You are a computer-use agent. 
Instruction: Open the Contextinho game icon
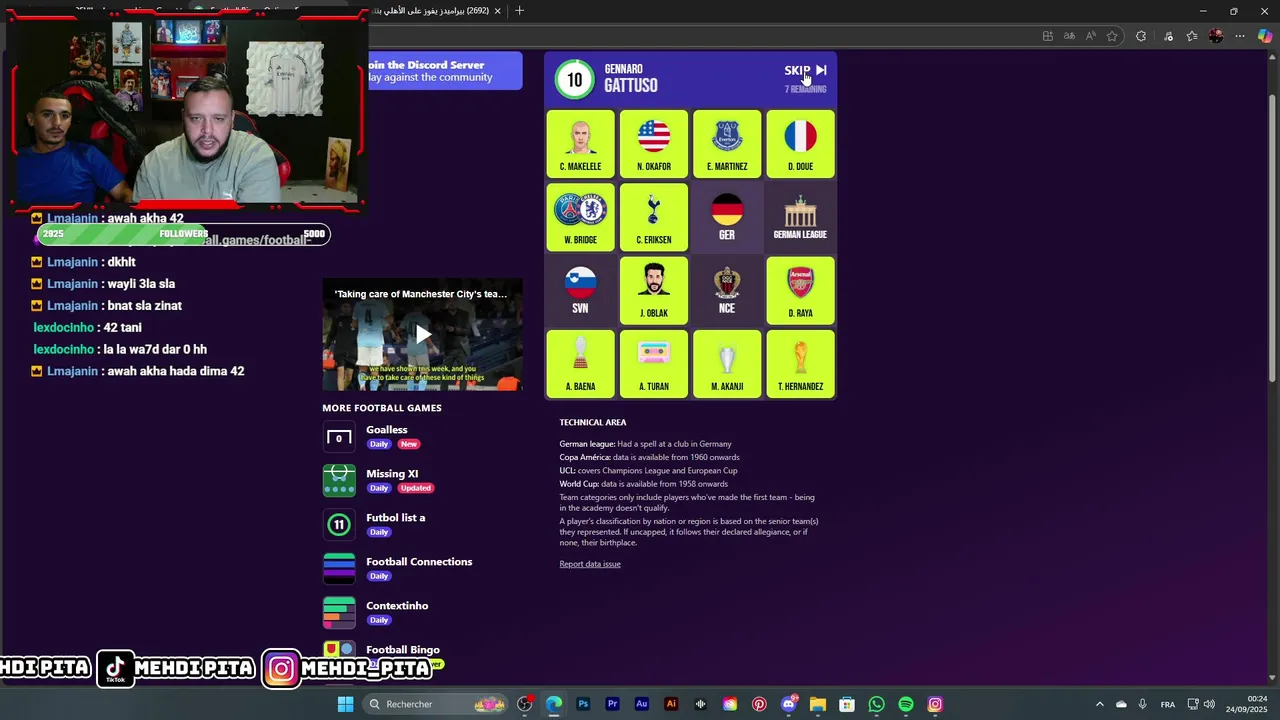339,613
